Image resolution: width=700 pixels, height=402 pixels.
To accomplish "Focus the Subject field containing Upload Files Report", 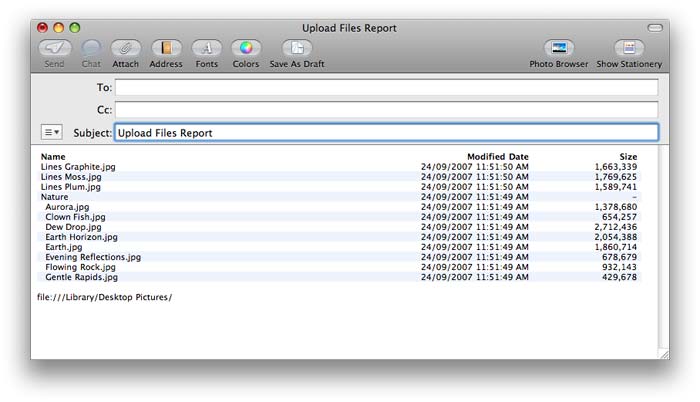I will click(387, 133).
